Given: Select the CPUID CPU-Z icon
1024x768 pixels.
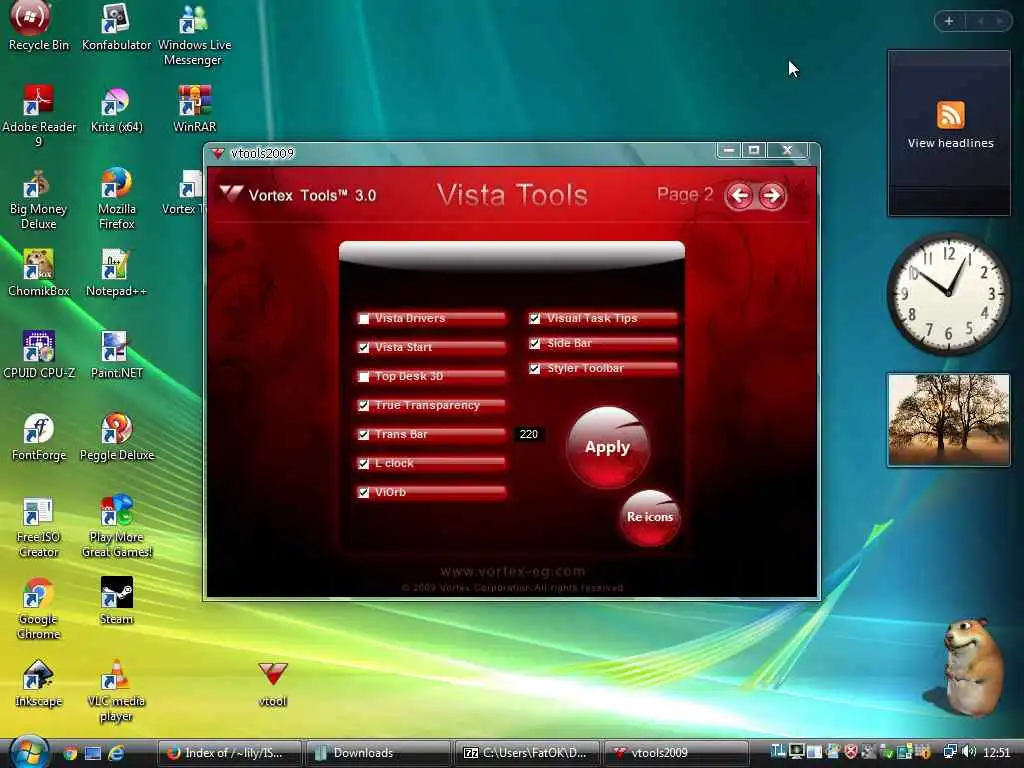Looking at the screenshot, I should (x=39, y=355).
